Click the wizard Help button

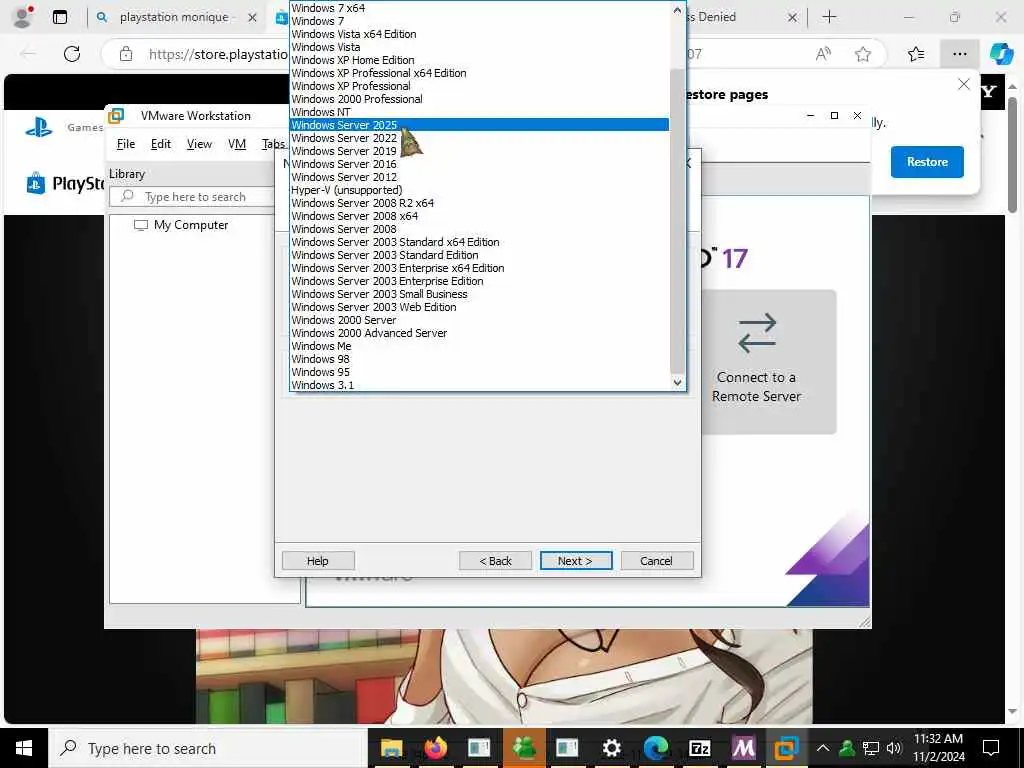coord(318,561)
